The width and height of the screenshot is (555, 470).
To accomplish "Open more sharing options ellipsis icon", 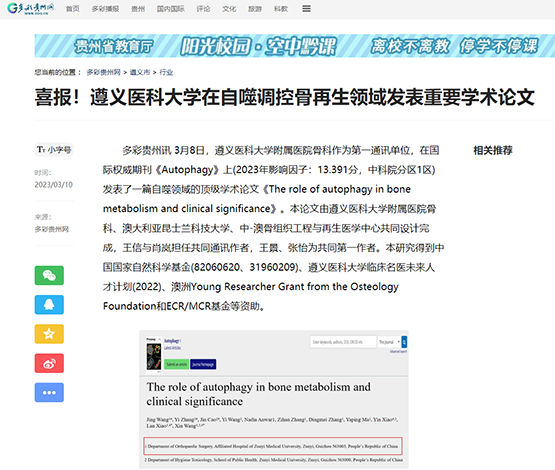I will pyautogui.click(x=49, y=392).
